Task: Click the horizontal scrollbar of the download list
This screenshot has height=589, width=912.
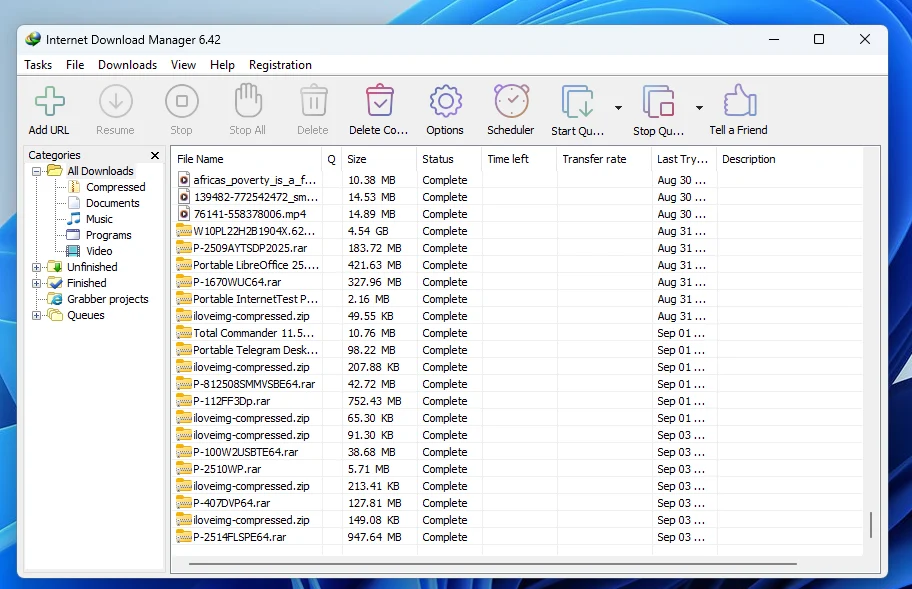Action: coord(493,563)
